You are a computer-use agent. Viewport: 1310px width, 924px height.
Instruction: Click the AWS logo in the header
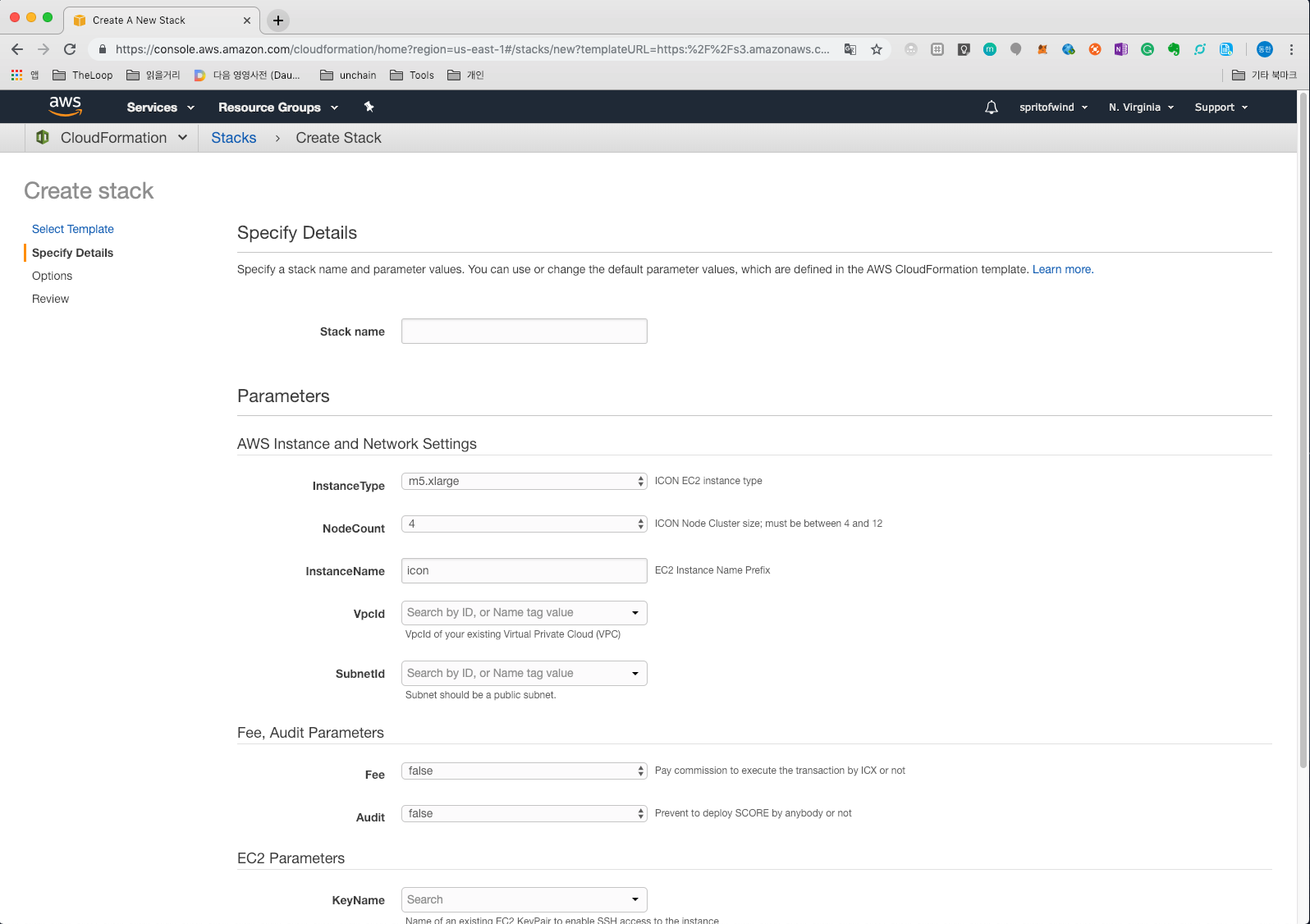[65, 106]
